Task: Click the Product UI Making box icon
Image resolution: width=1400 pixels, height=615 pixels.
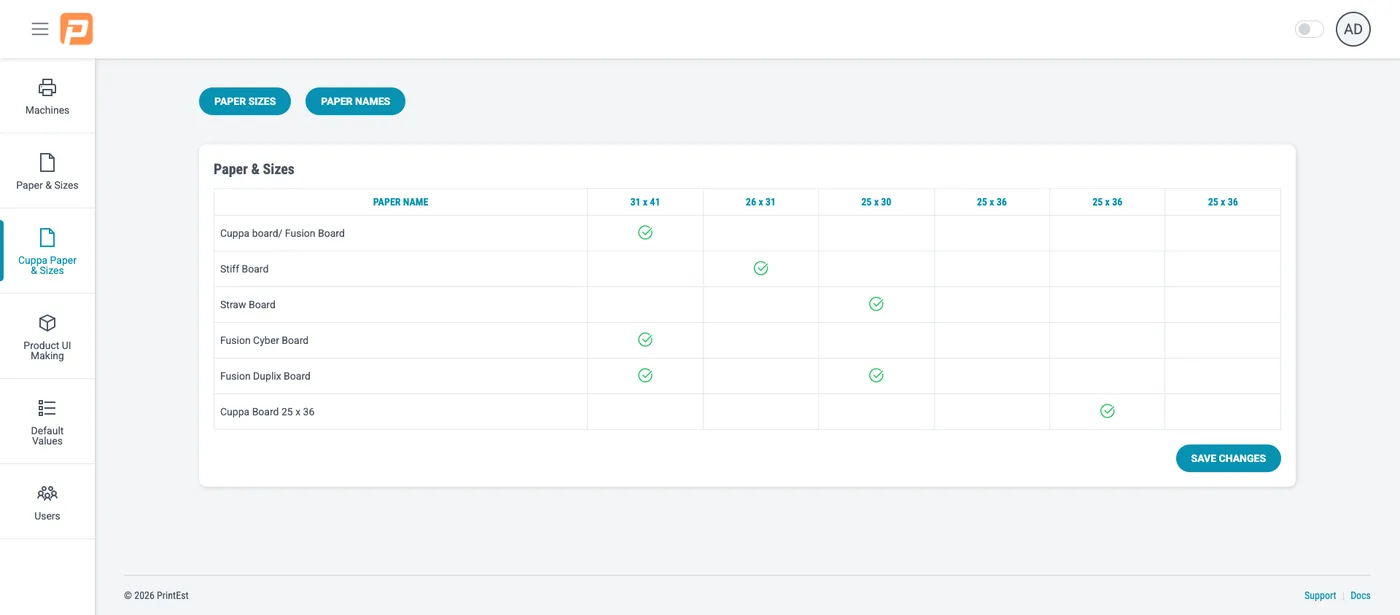Action: (47, 323)
